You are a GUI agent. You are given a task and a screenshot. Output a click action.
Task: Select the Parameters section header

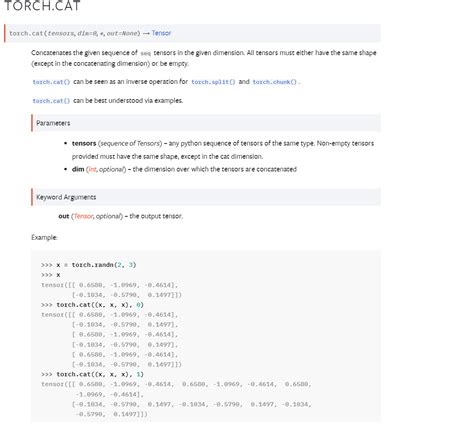[x=53, y=123]
